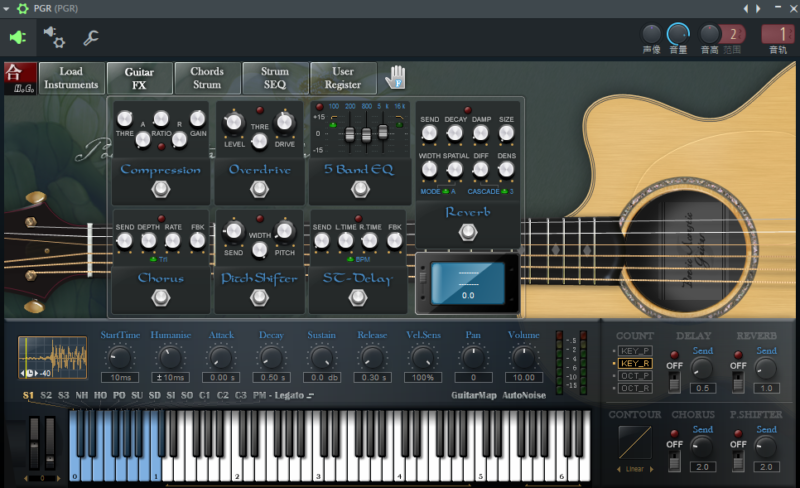800x488 pixels.
Task: Open the Linear contour type dropdown
Action: click(x=634, y=469)
